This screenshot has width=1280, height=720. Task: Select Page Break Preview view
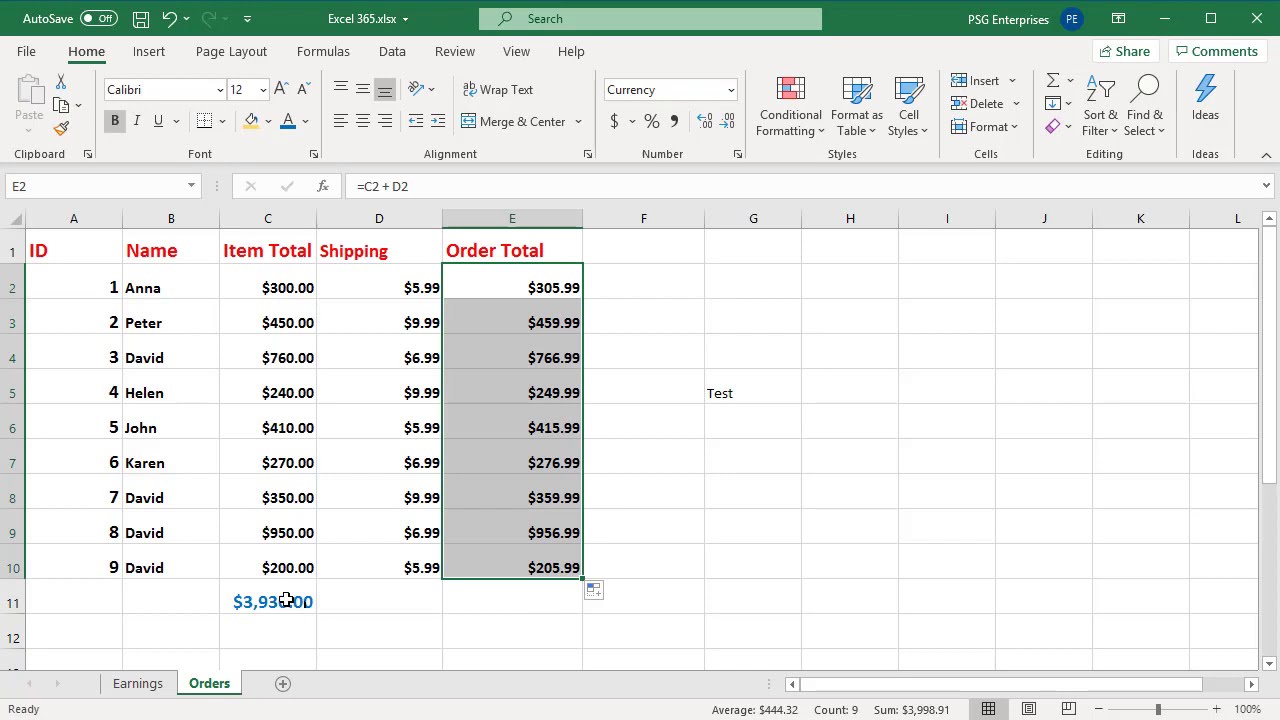(1068, 709)
